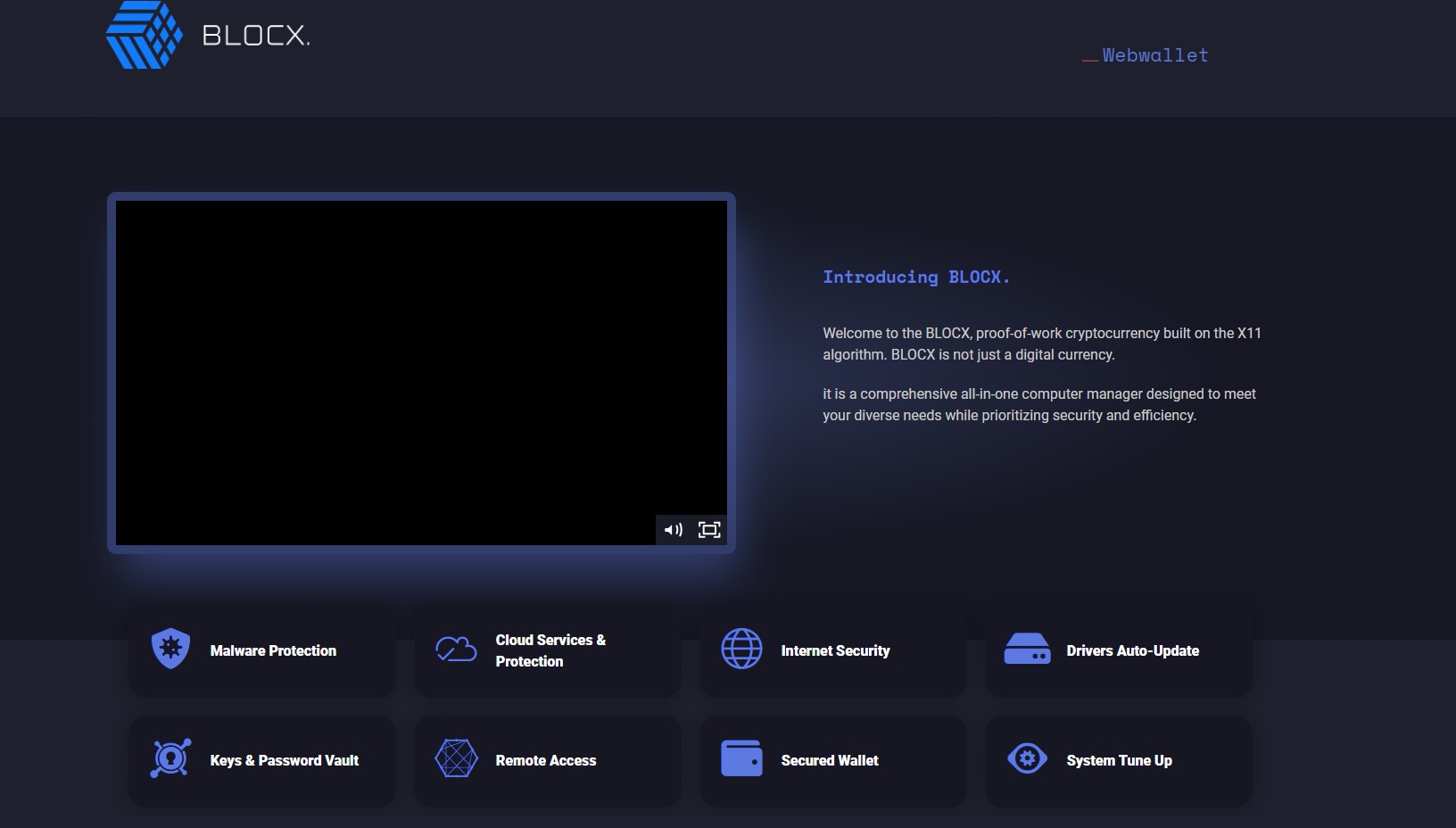Screen dimensions: 1456x828
Task: Open the Webwallet link
Action: [x=1155, y=55]
